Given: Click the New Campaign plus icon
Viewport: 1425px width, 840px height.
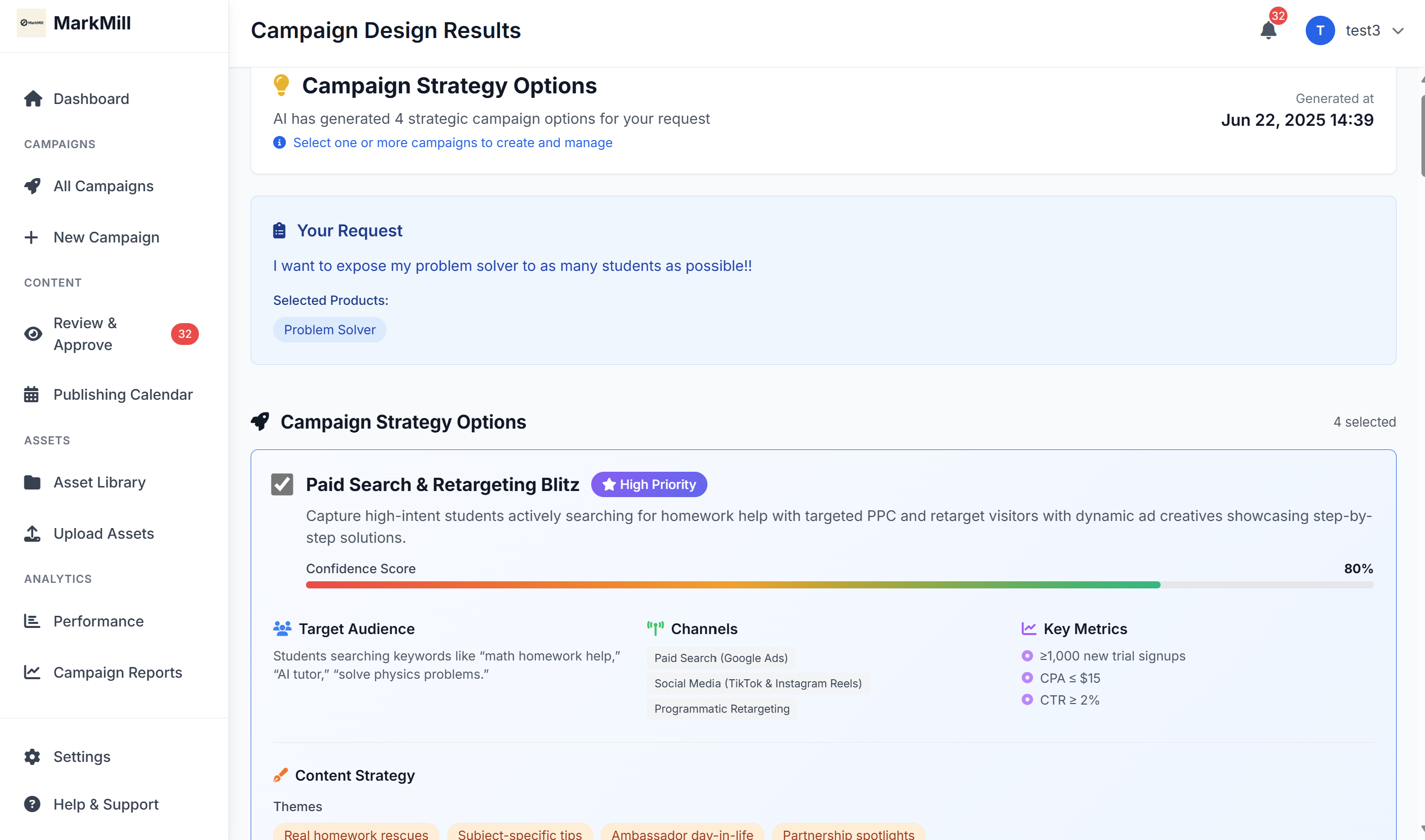Looking at the screenshot, I should point(31,237).
